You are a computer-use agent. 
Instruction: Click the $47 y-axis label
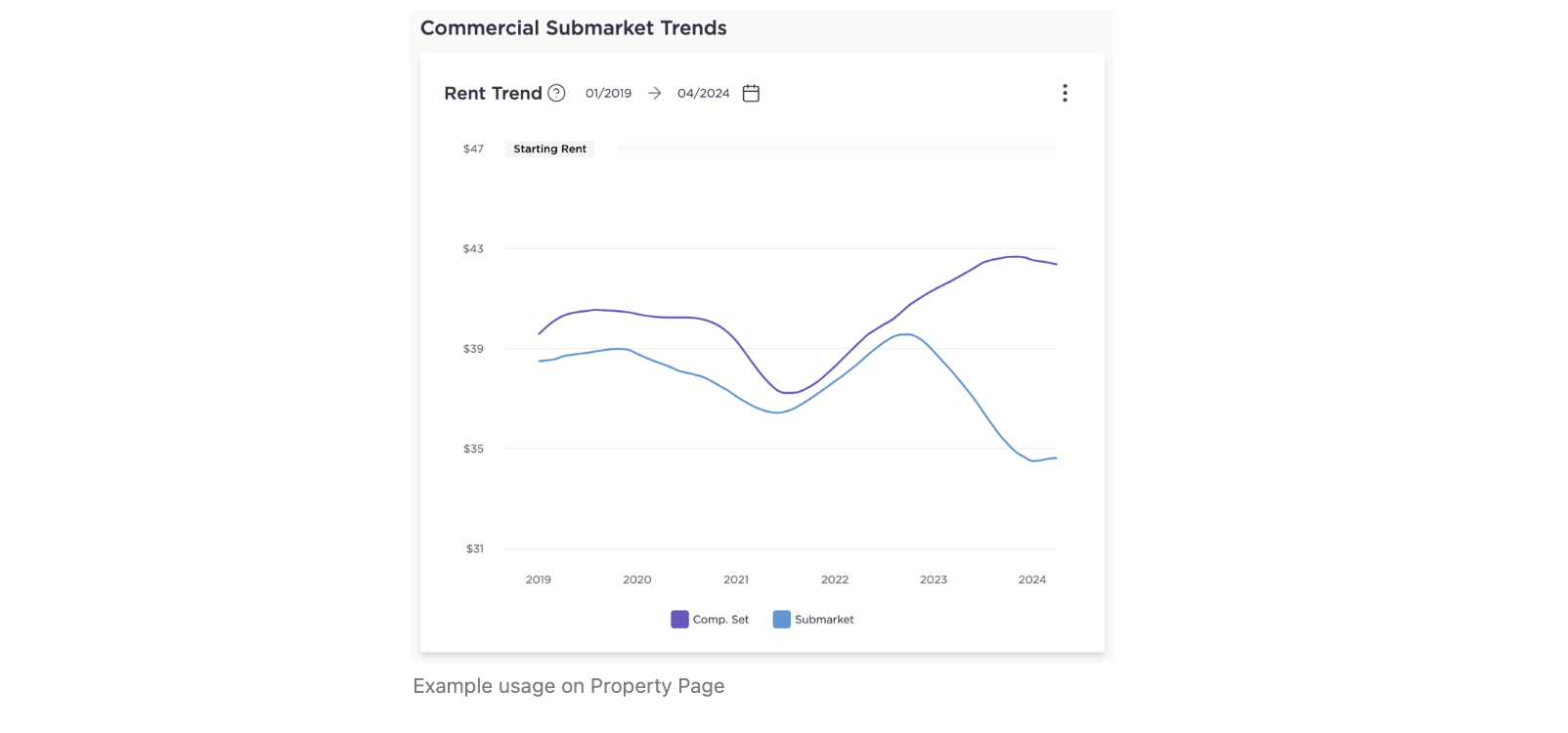click(x=473, y=149)
